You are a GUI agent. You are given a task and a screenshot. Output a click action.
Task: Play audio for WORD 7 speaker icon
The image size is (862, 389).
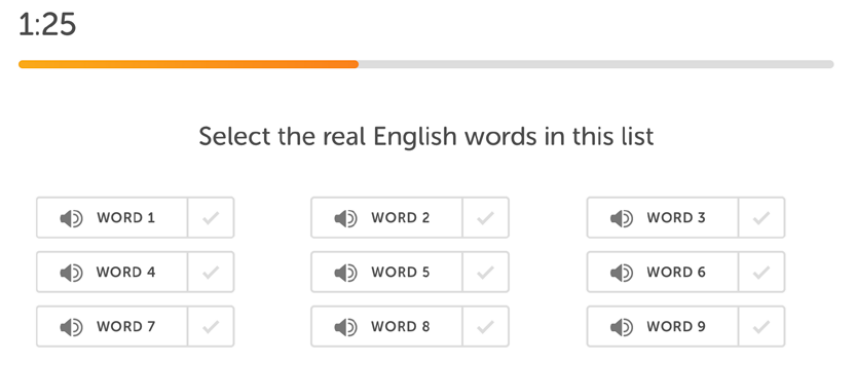coord(71,327)
